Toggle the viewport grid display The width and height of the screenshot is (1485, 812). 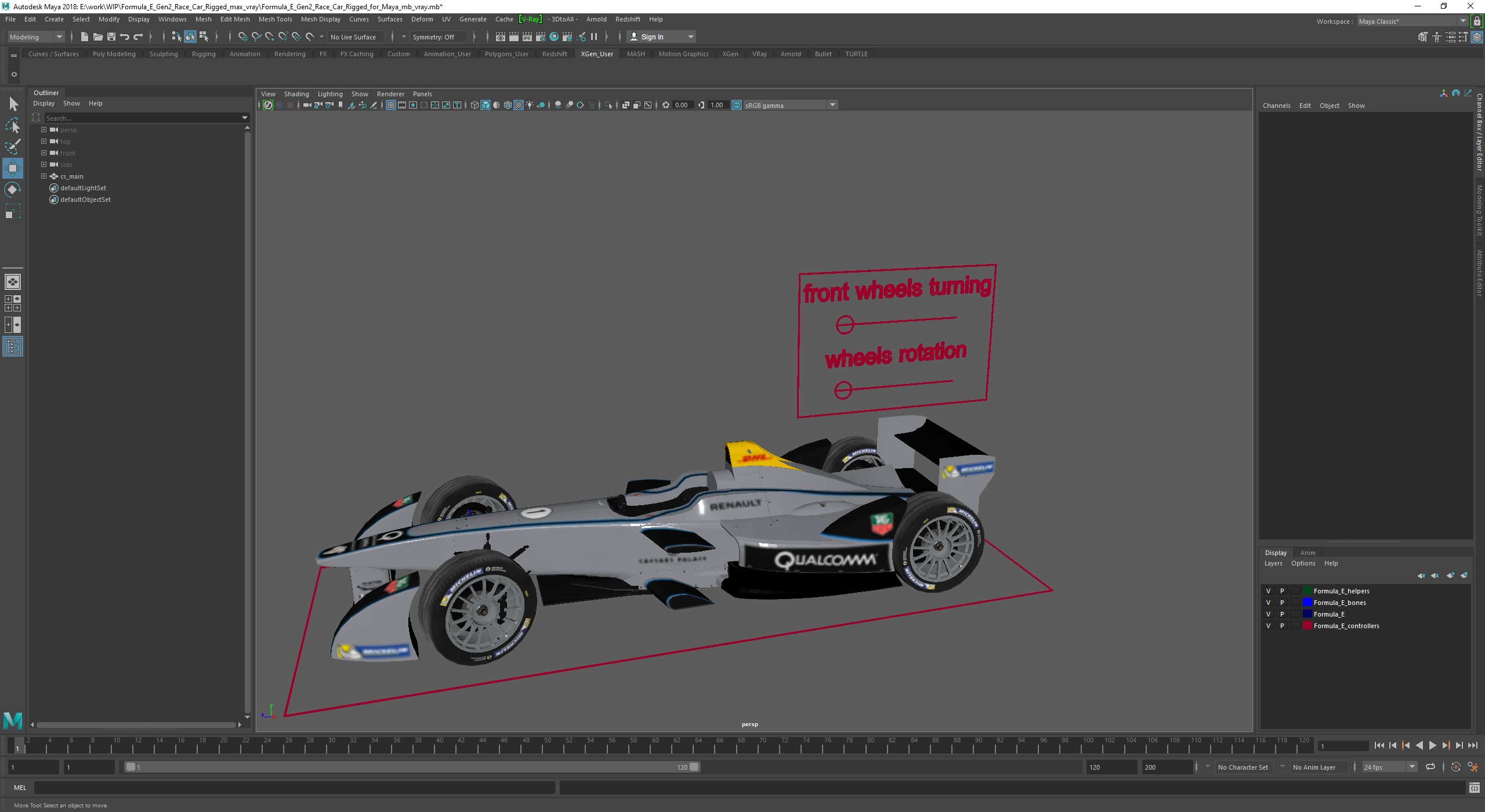pyautogui.click(x=390, y=105)
